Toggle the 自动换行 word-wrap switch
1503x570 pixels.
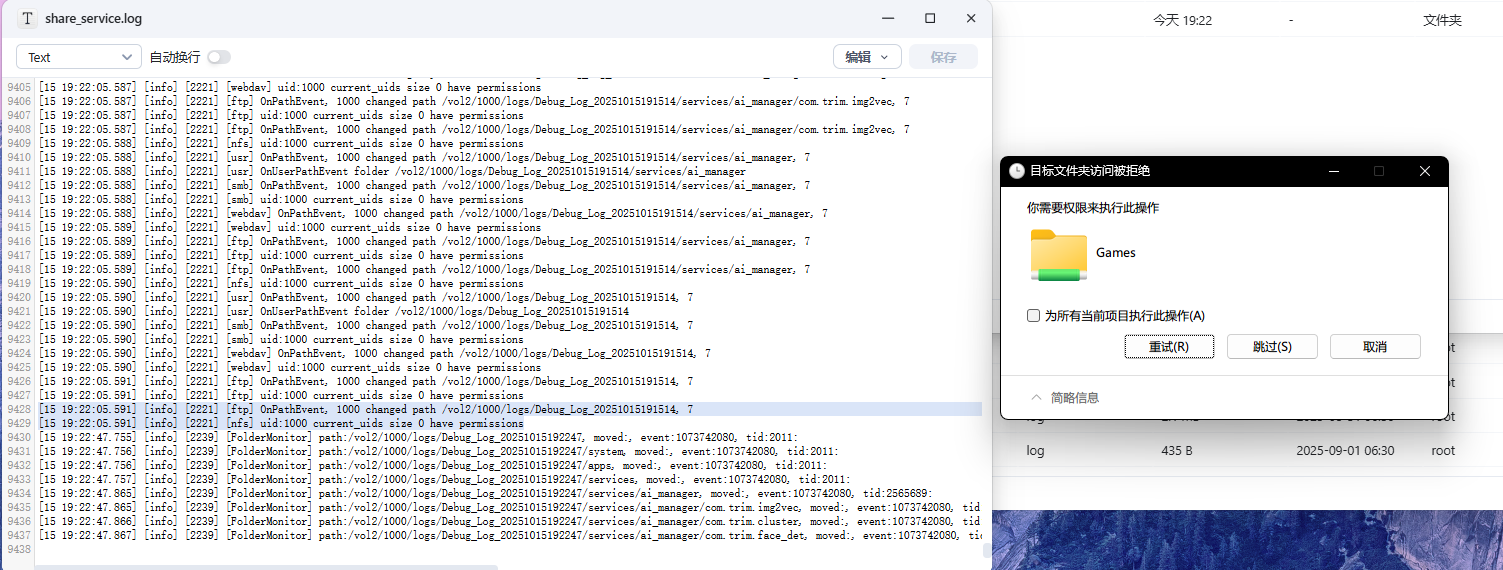pos(219,57)
